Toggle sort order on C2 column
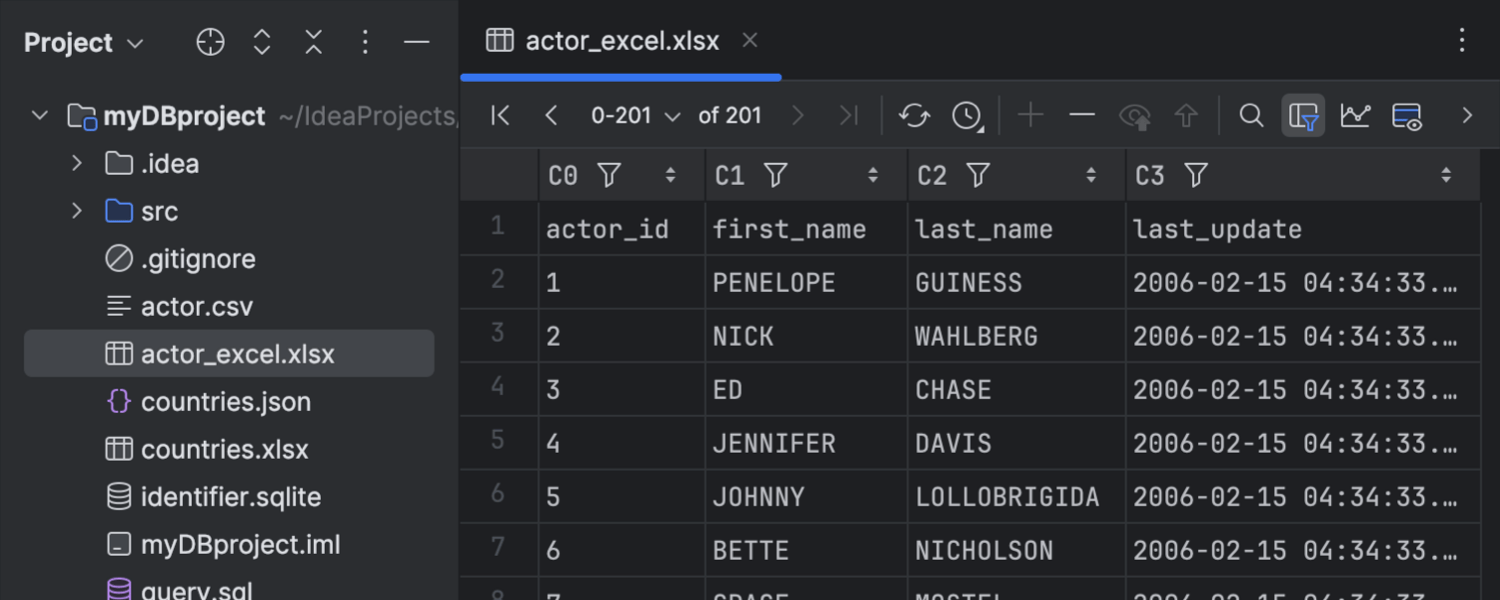 (x=1091, y=176)
